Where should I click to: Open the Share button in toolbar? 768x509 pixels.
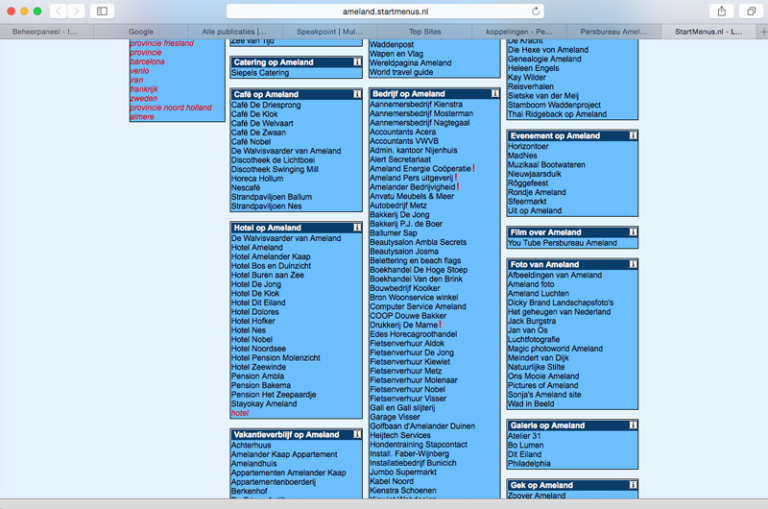click(x=721, y=11)
